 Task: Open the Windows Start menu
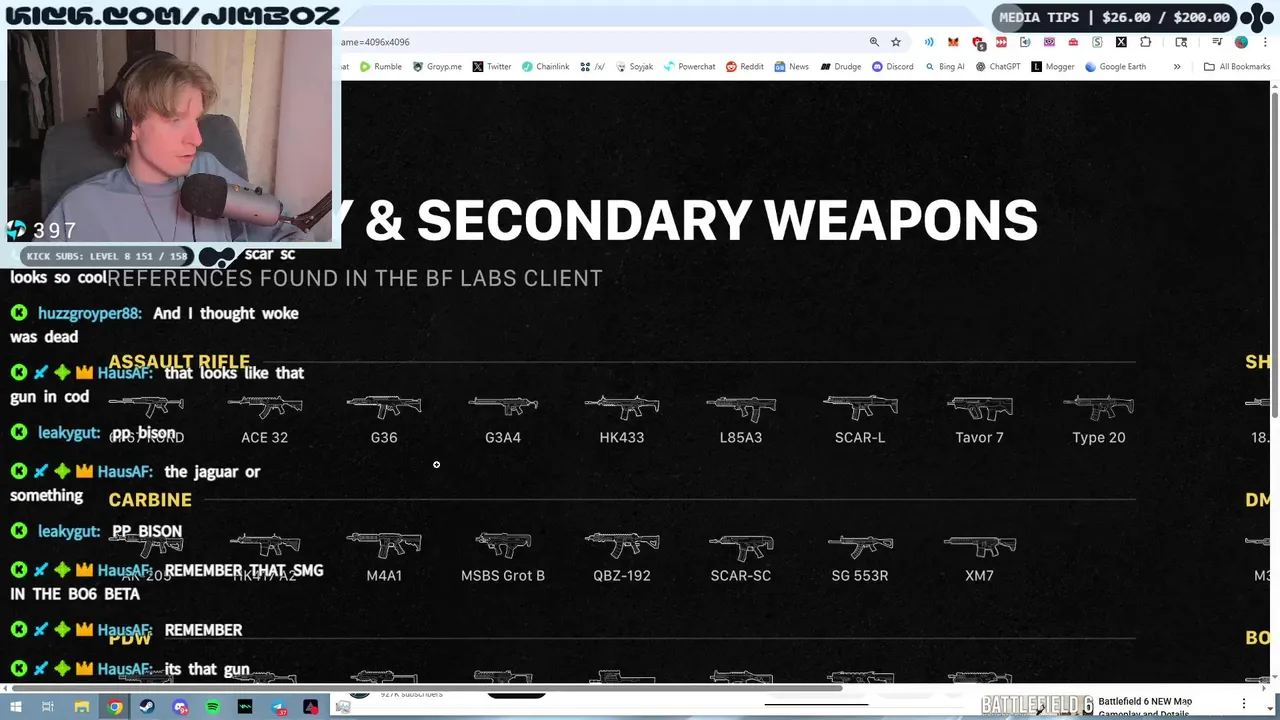tap(15, 707)
